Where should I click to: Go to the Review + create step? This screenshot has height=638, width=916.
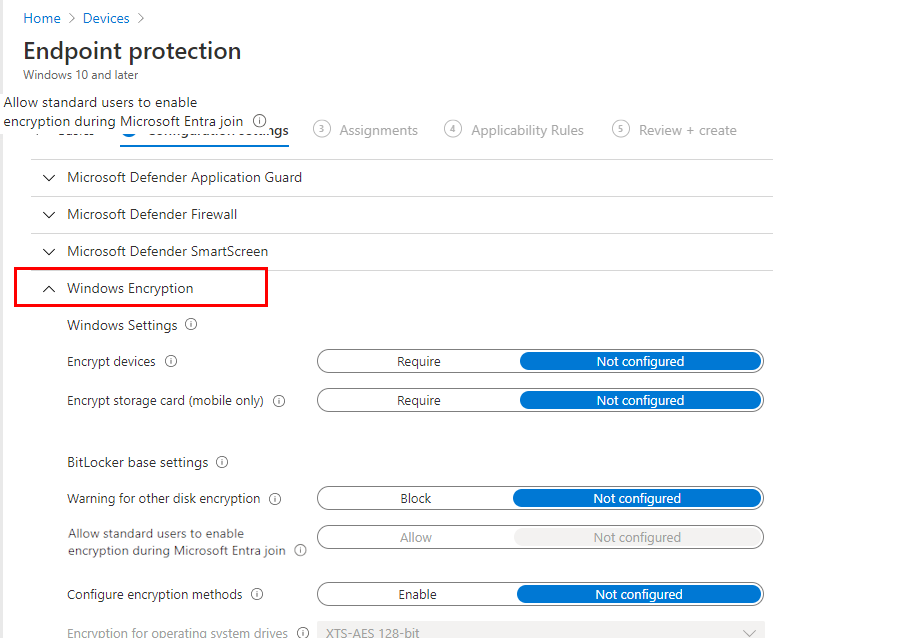[688, 130]
